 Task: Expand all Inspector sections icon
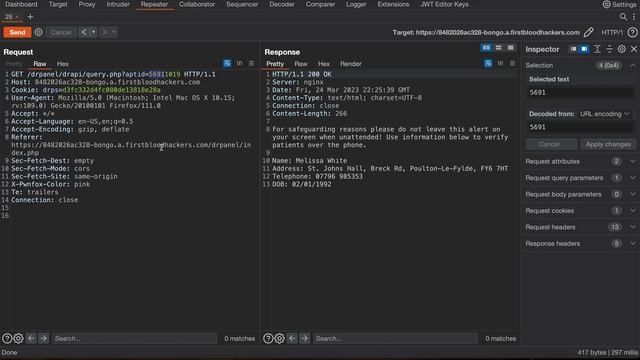(x=597, y=49)
